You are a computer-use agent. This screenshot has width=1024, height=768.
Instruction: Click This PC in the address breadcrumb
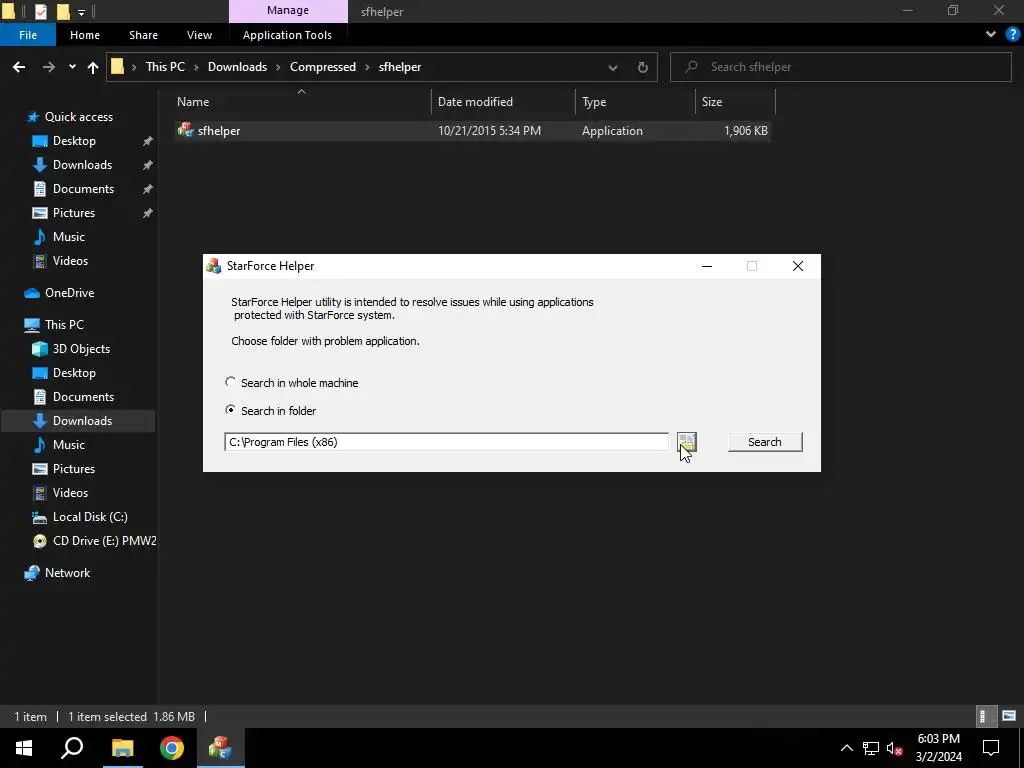click(x=165, y=67)
